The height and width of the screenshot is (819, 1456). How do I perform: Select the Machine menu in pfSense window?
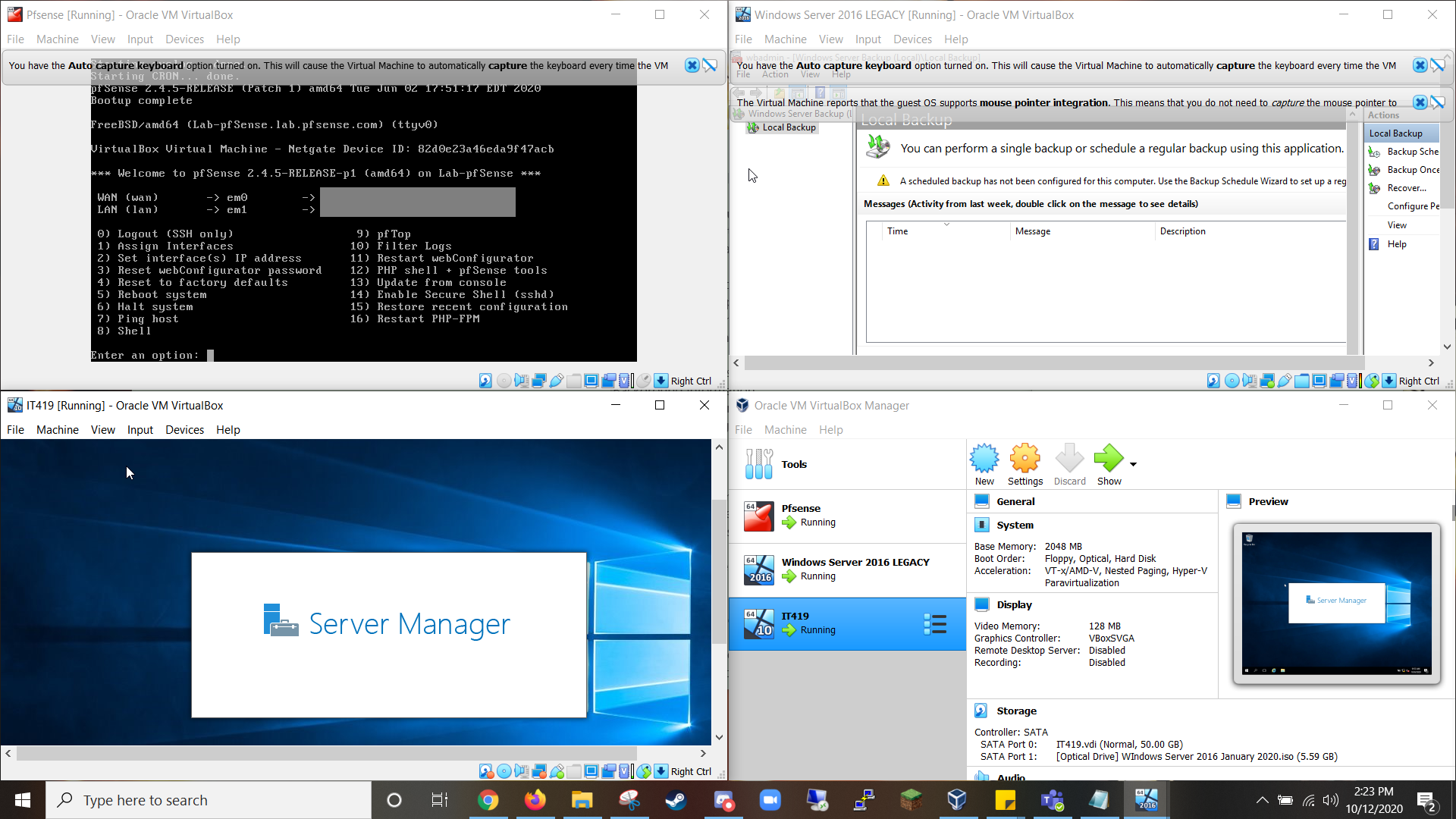point(57,38)
